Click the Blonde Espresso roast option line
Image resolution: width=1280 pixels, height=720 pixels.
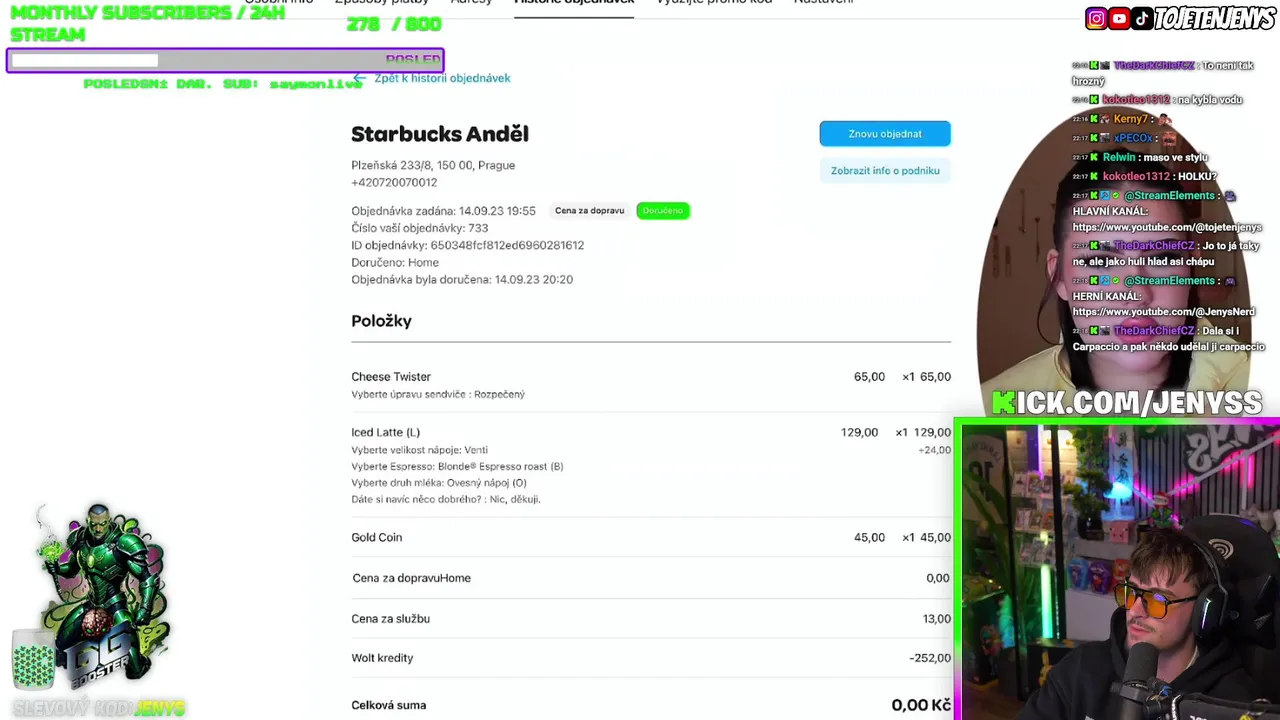point(457,466)
